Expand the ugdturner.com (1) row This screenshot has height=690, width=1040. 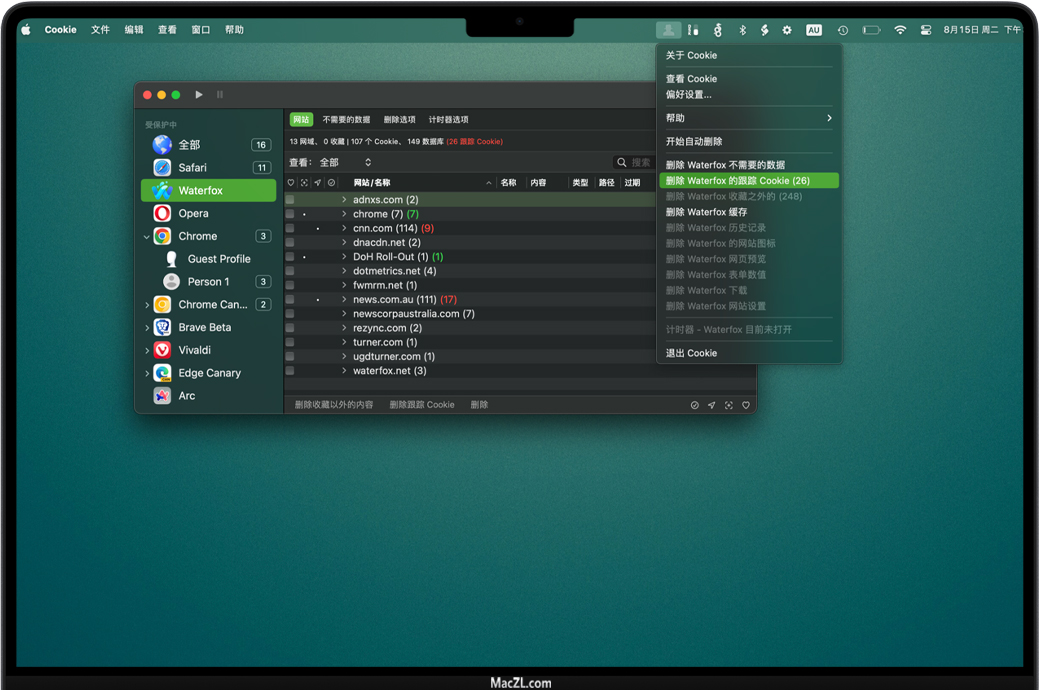tap(344, 356)
